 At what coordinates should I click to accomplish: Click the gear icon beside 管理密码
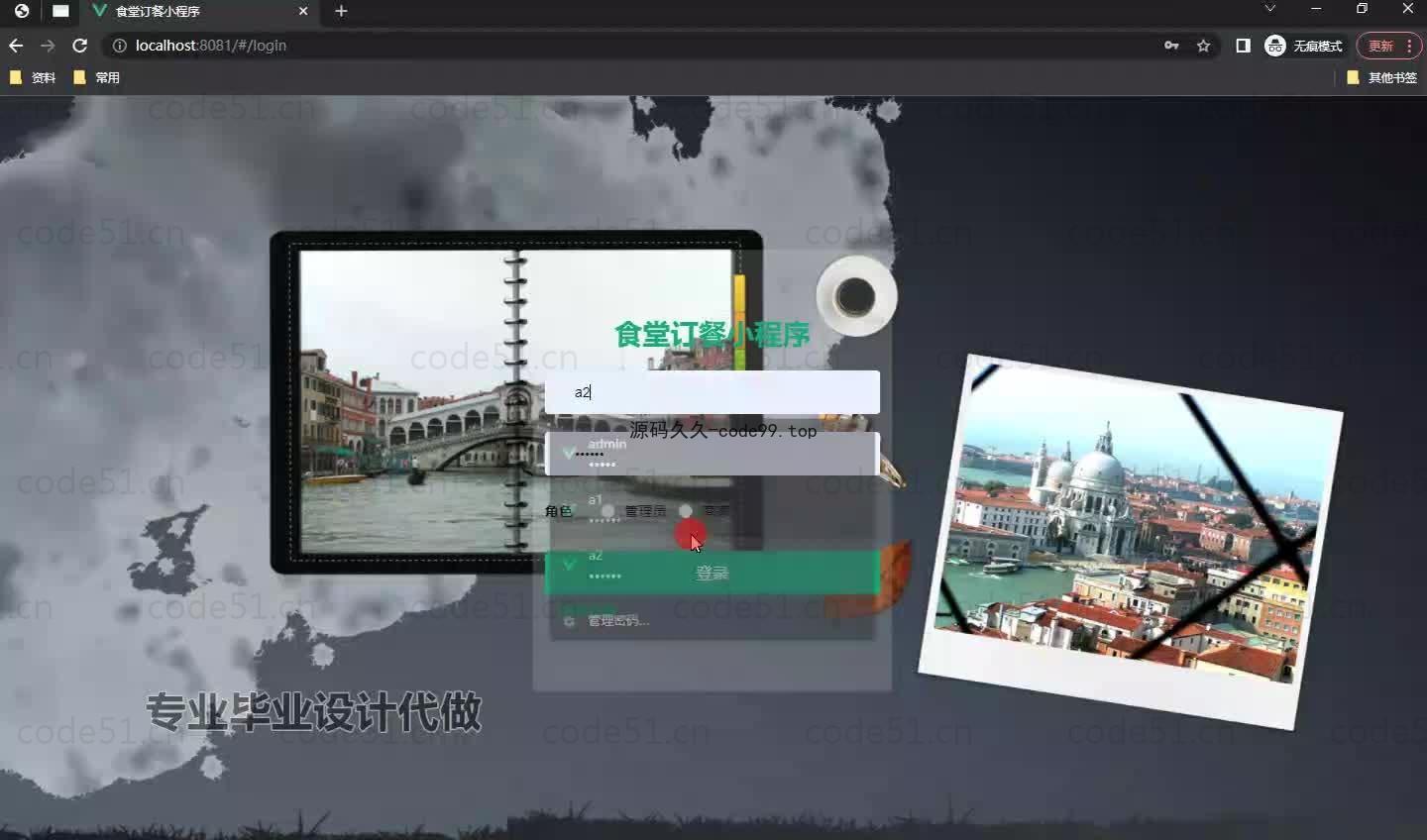tap(569, 621)
